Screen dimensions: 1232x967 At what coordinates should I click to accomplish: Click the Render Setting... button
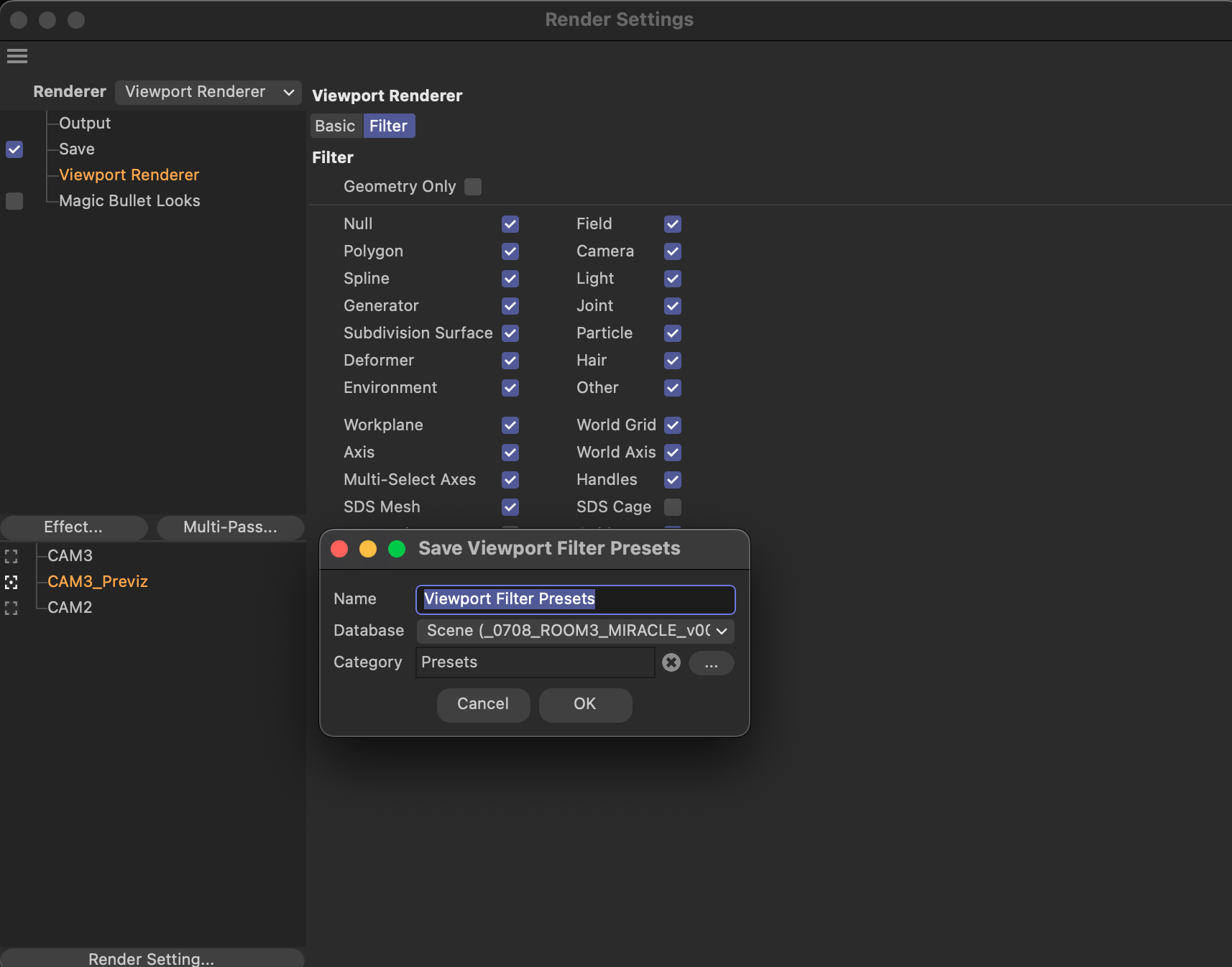(x=152, y=958)
